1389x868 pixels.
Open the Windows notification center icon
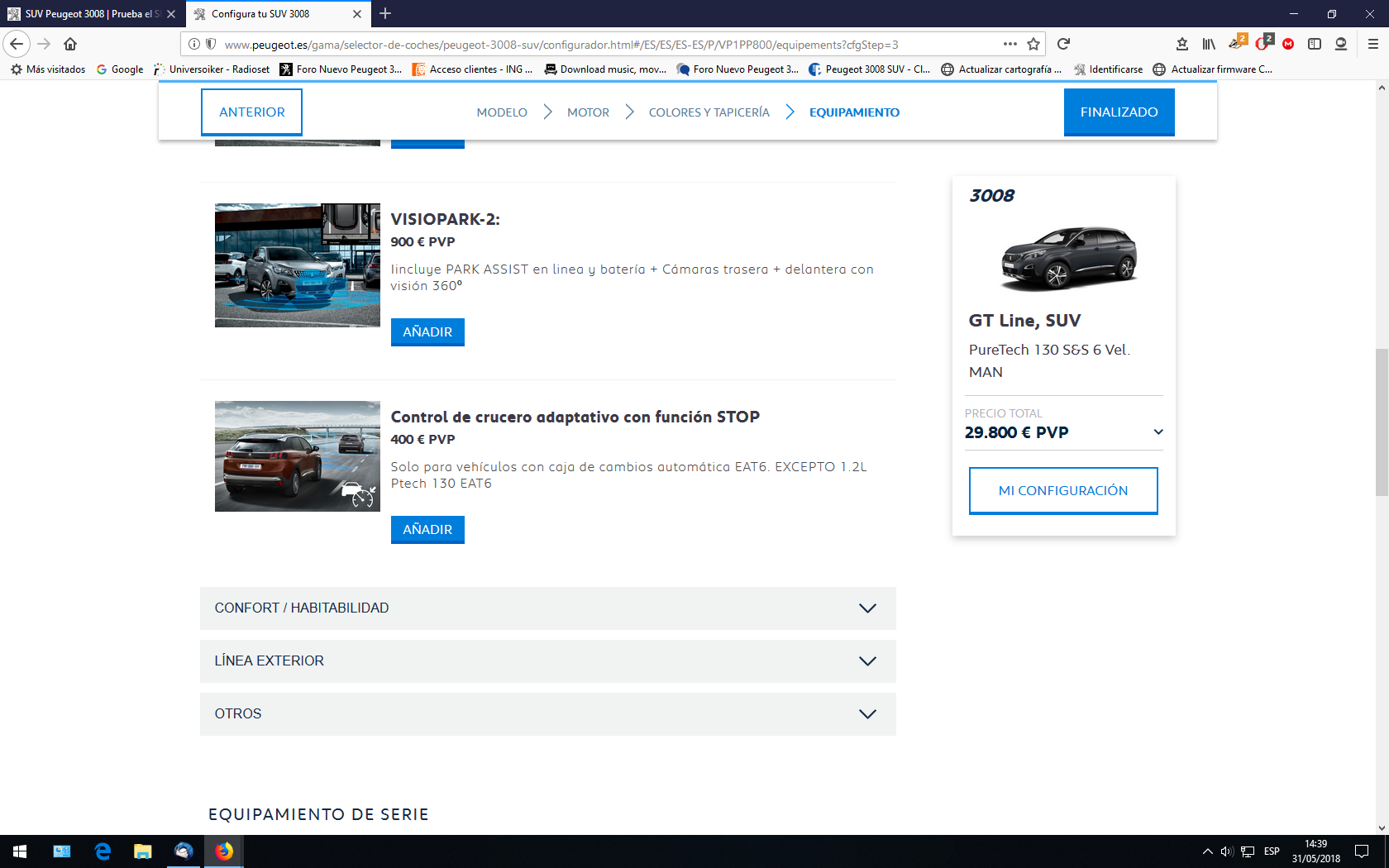click(1362, 851)
